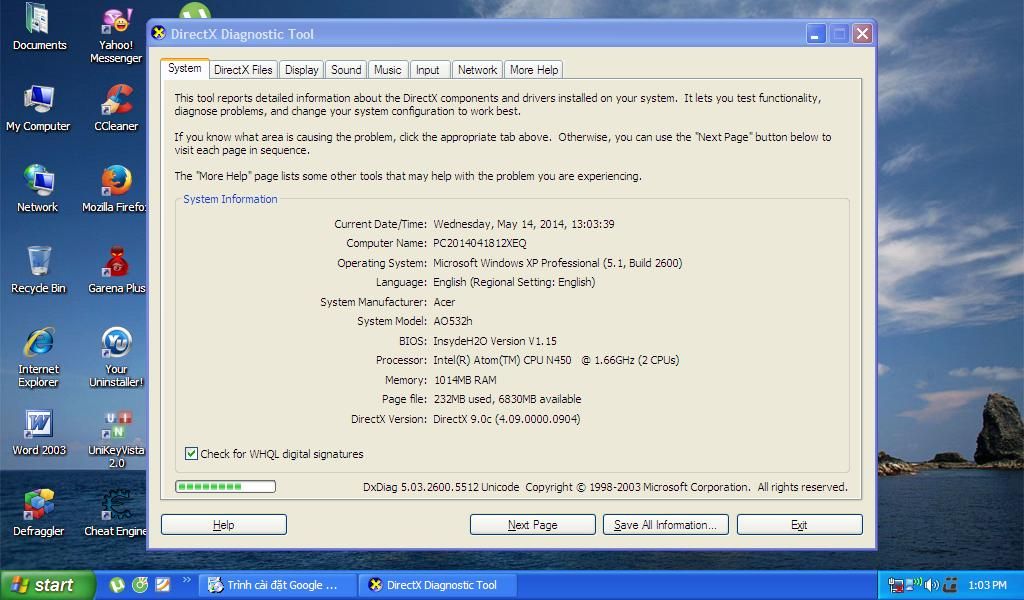Switch to the DirectX Files tab

coord(243,70)
